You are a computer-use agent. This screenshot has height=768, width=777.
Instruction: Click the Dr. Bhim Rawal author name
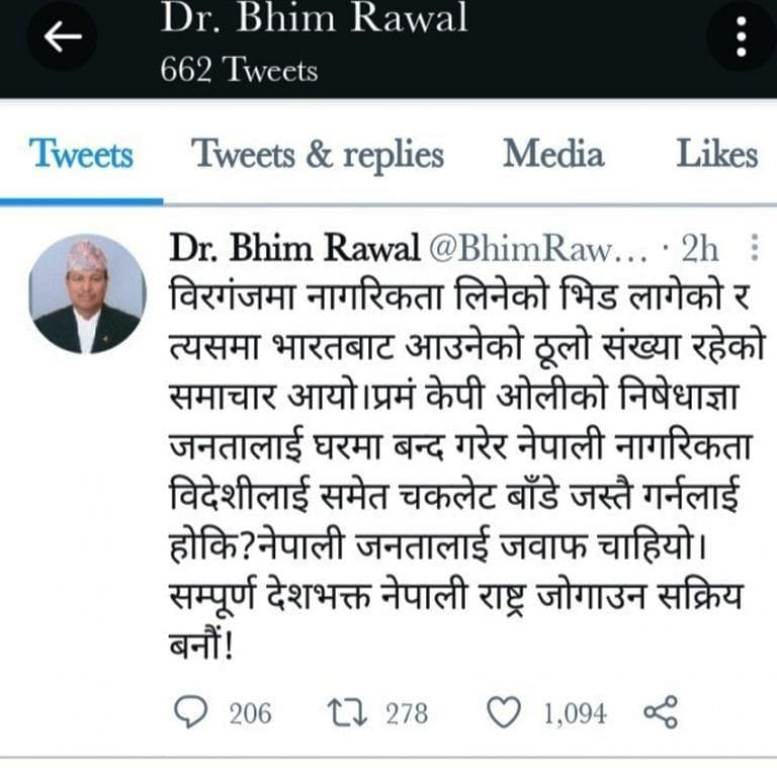295,247
